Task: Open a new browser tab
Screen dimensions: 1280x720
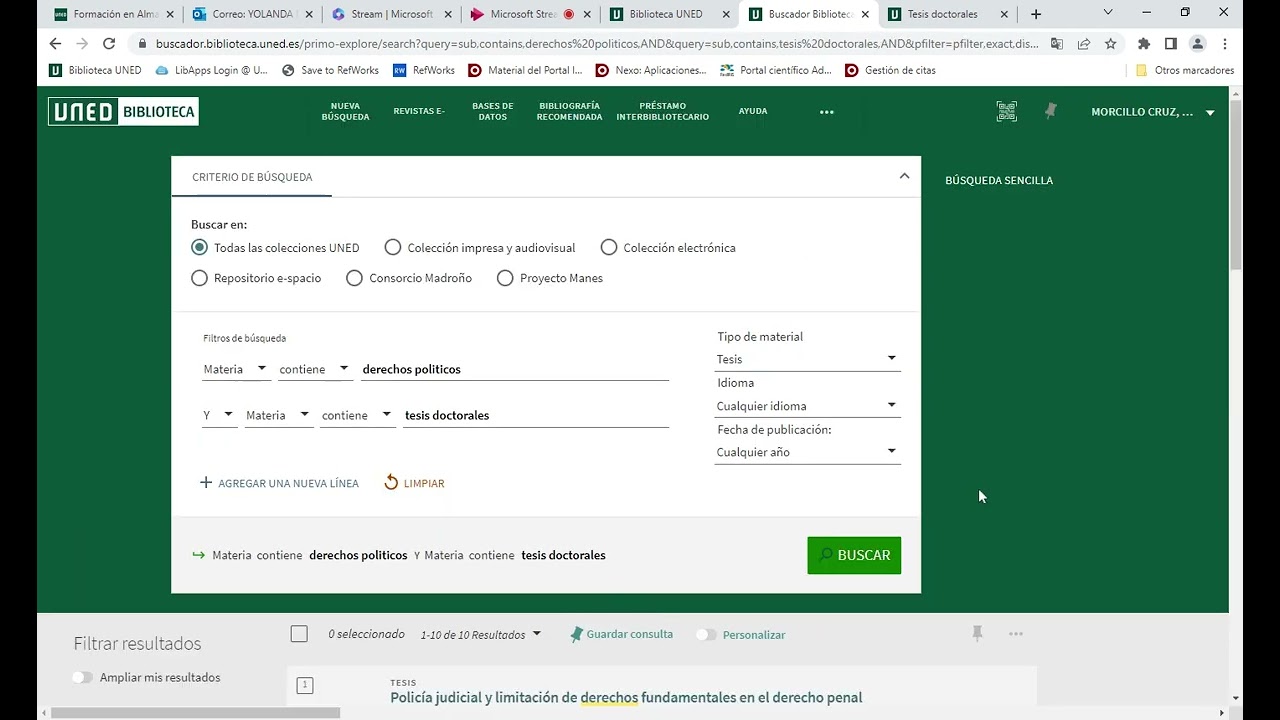Action: click(1036, 14)
